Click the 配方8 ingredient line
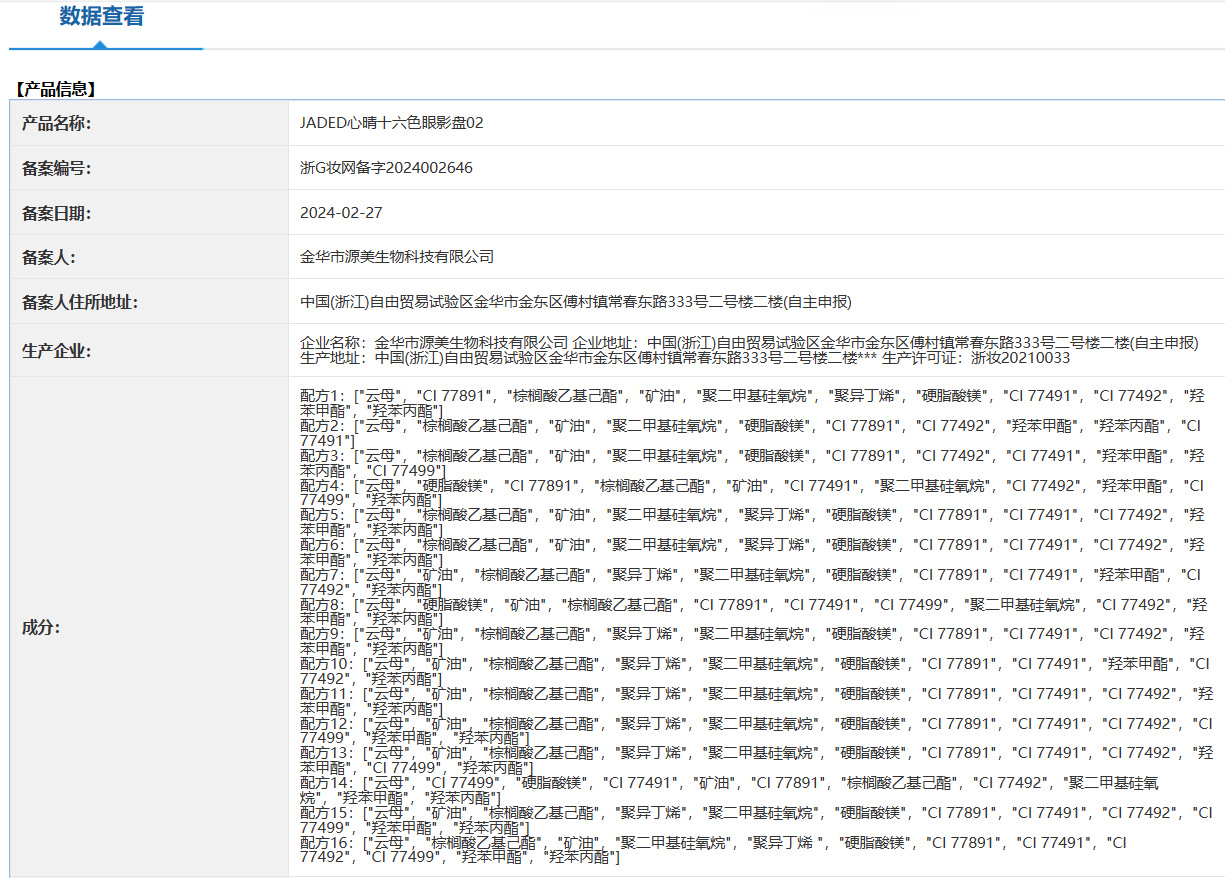Screen dimensions: 1225x878 [x=753, y=612]
